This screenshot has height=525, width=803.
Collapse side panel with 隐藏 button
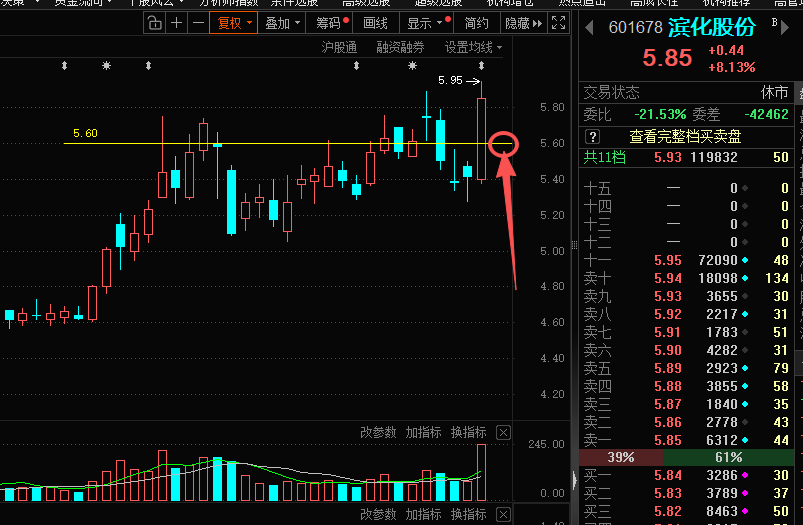pyautogui.click(x=523, y=23)
